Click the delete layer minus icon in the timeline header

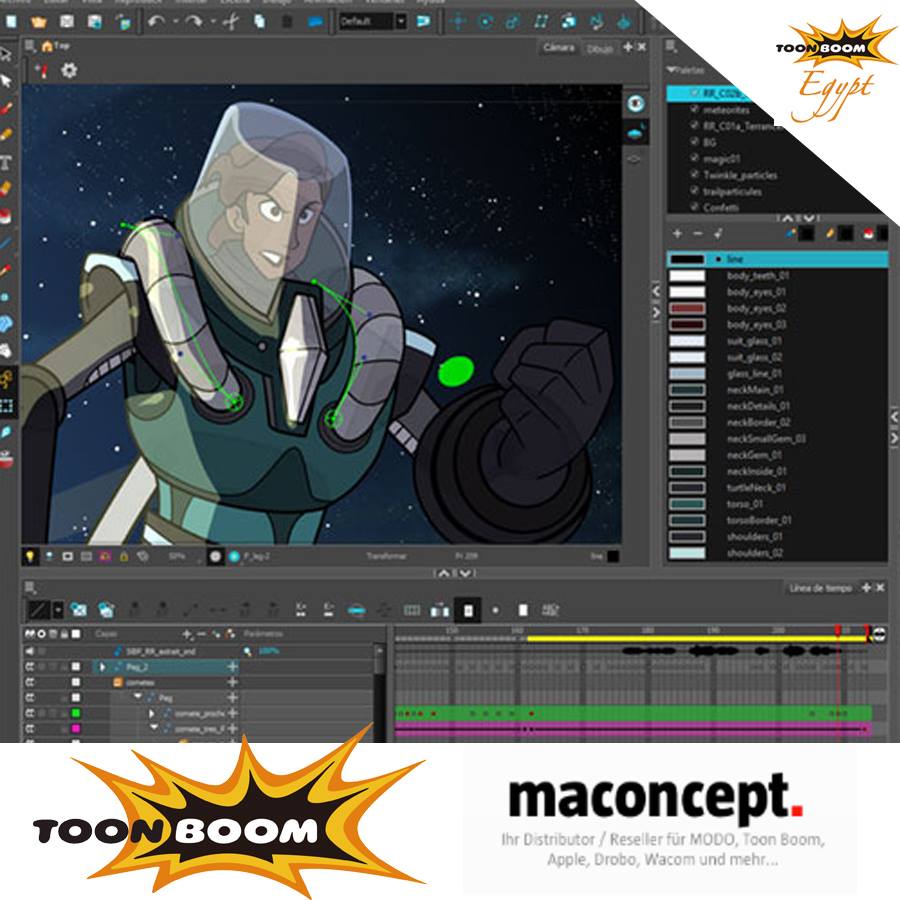(201, 634)
